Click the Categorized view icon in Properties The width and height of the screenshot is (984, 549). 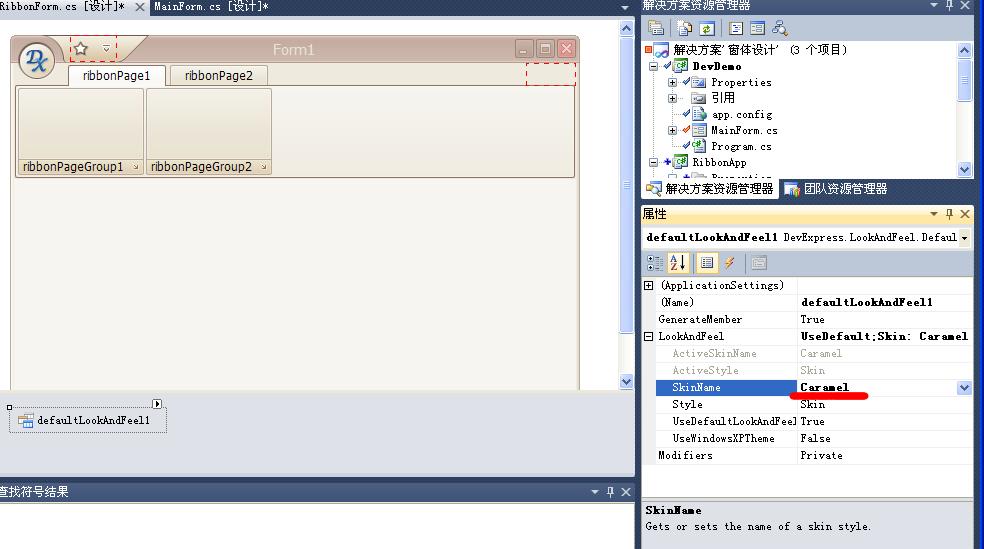click(655, 263)
